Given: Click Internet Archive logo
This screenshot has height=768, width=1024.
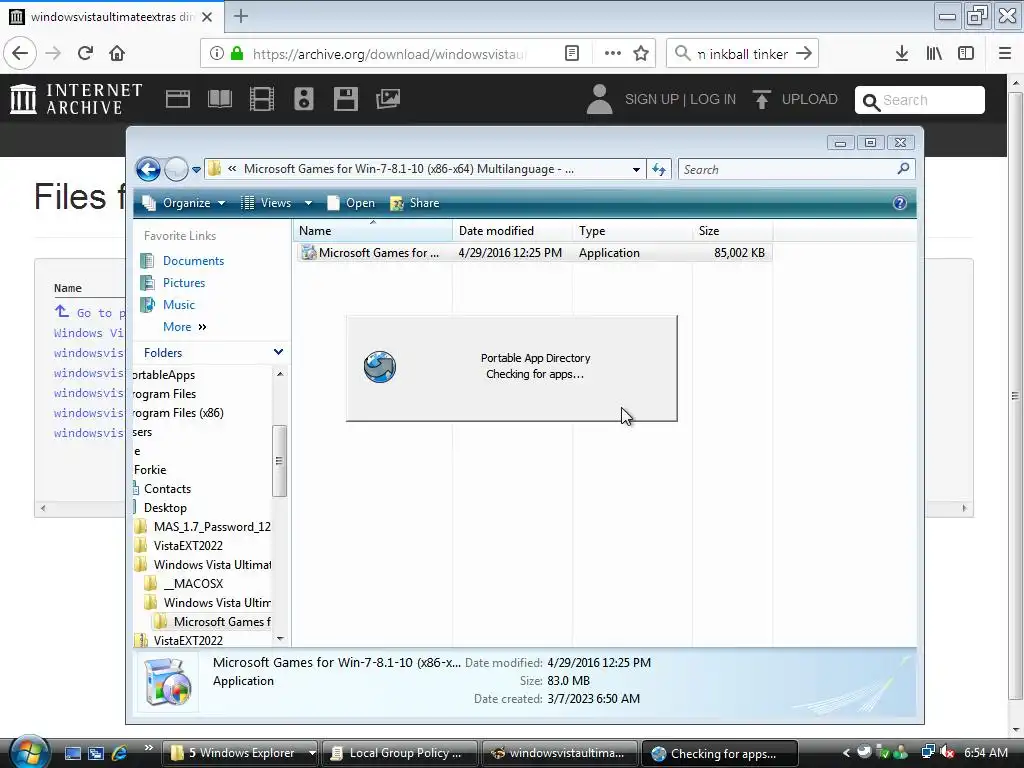Looking at the screenshot, I should (x=76, y=99).
